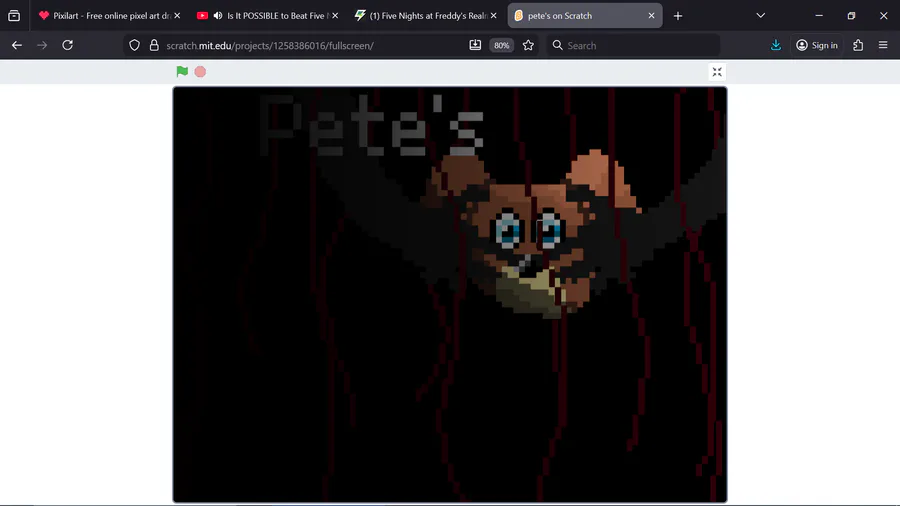Click the save page download icon in address bar
Image resolution: width=900 pixels, height=506 pixels.
pyautogui.click(x=475, y=45)
